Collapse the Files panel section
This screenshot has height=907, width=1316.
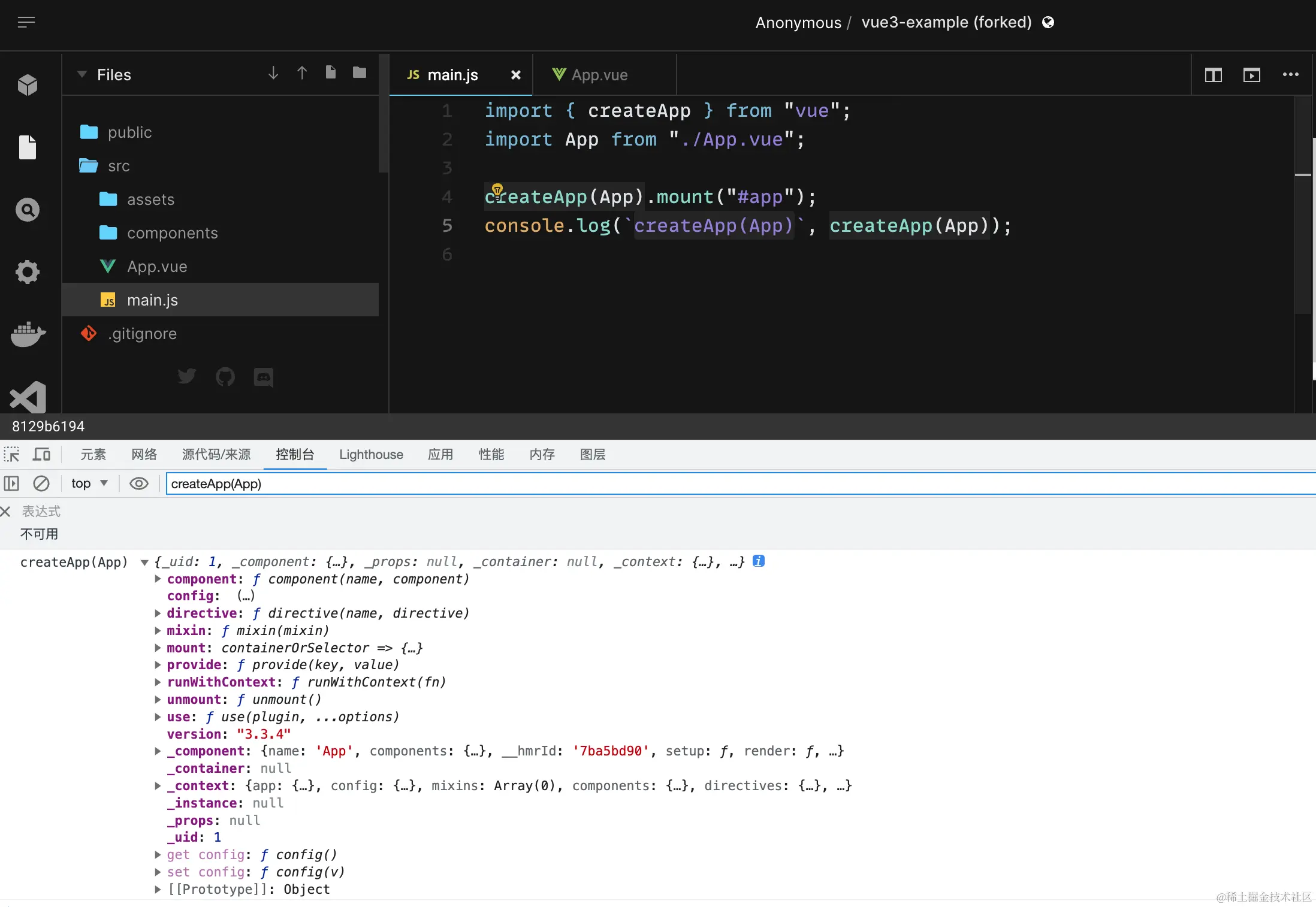click(x=82, y=75)
